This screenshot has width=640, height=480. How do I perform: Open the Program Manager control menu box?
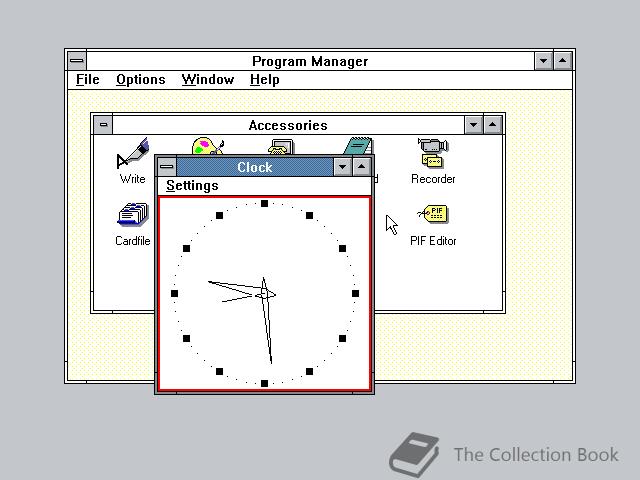(x=77, y=61)
